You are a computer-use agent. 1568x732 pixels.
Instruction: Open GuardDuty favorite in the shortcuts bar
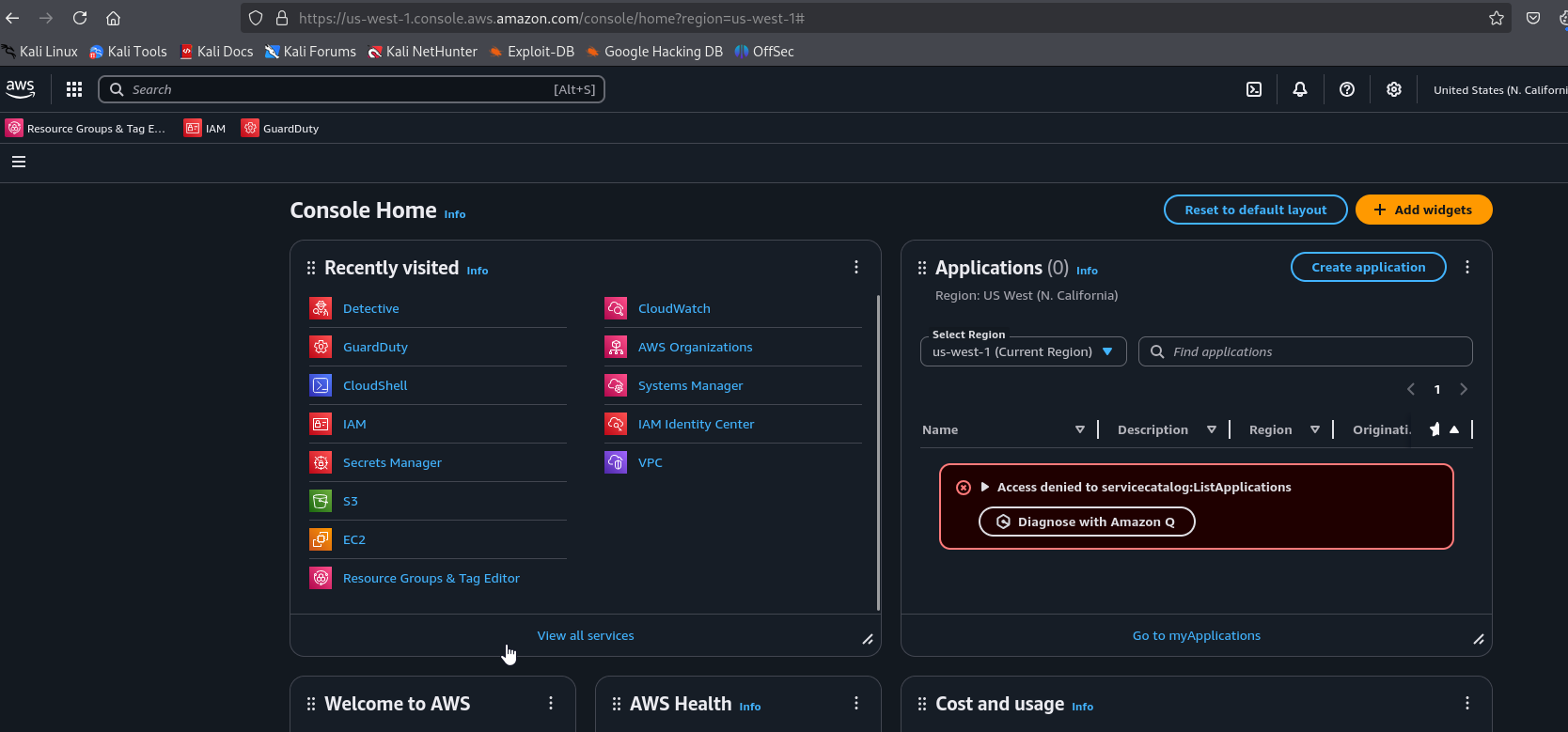(280, 129)
